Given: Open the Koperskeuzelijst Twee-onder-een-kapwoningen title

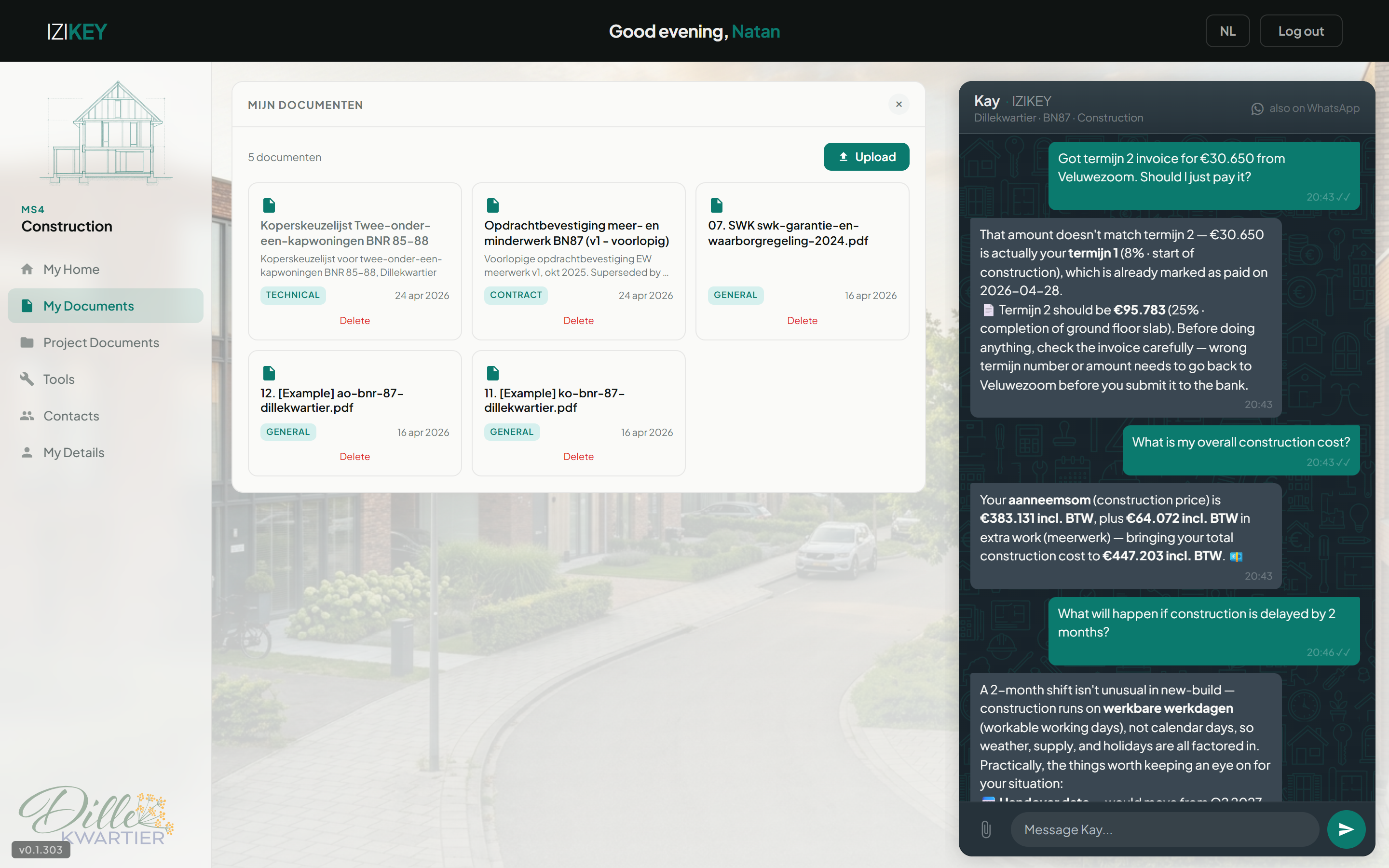Looking at the screenshot, I should coord(345,233).
